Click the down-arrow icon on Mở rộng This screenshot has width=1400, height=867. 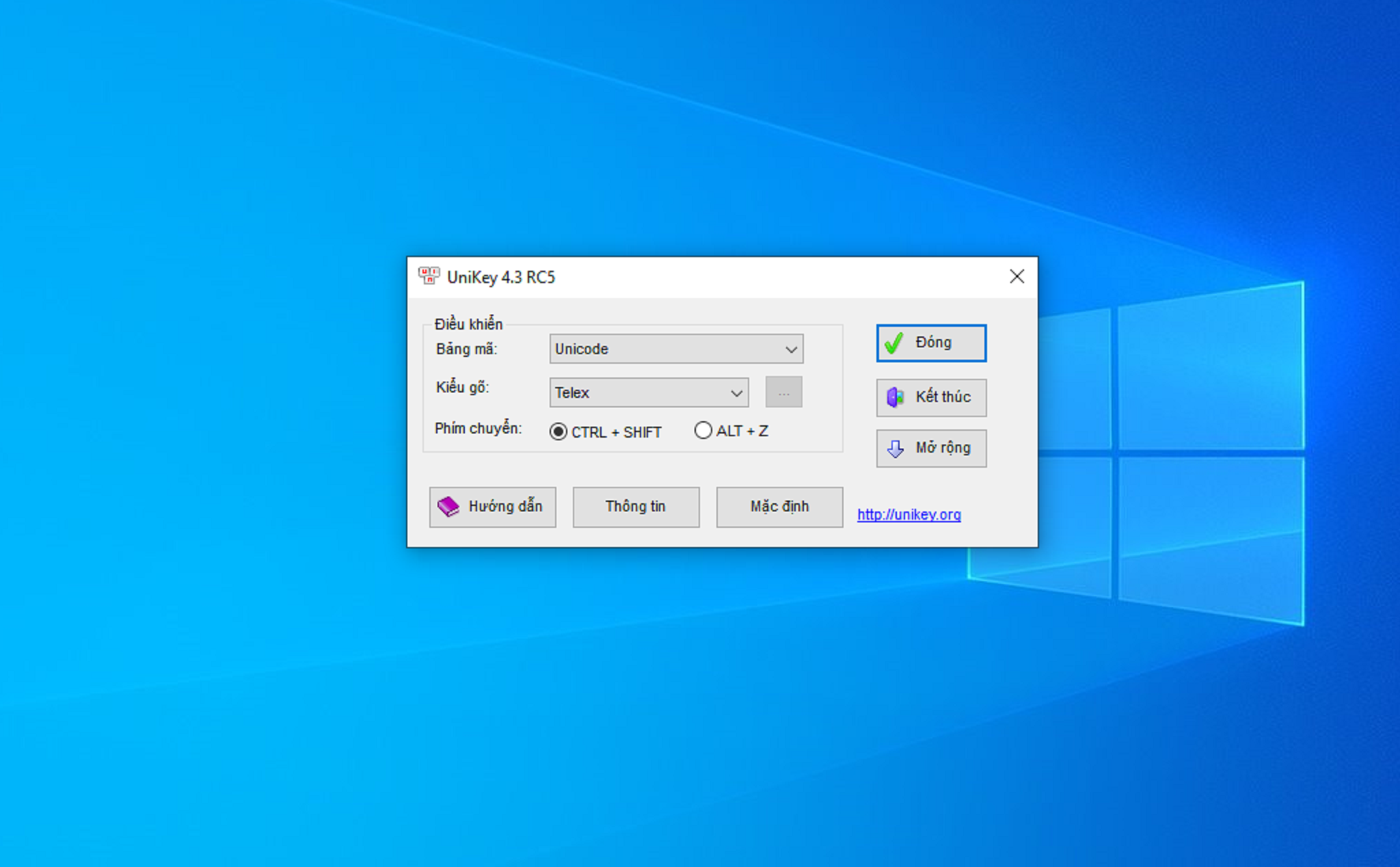895,449
